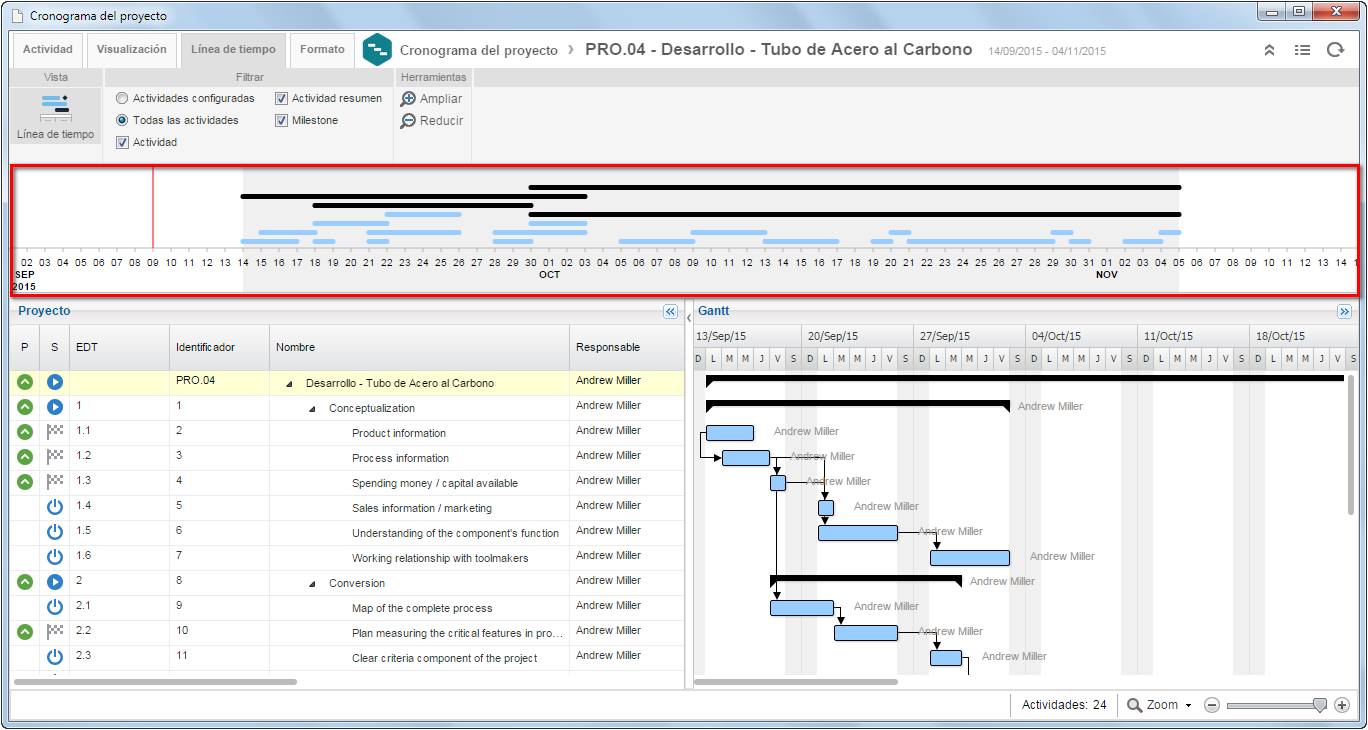The image size is (1368, 730).
Task: Click green priority icon of Conversion row
Action: point(25,582)
